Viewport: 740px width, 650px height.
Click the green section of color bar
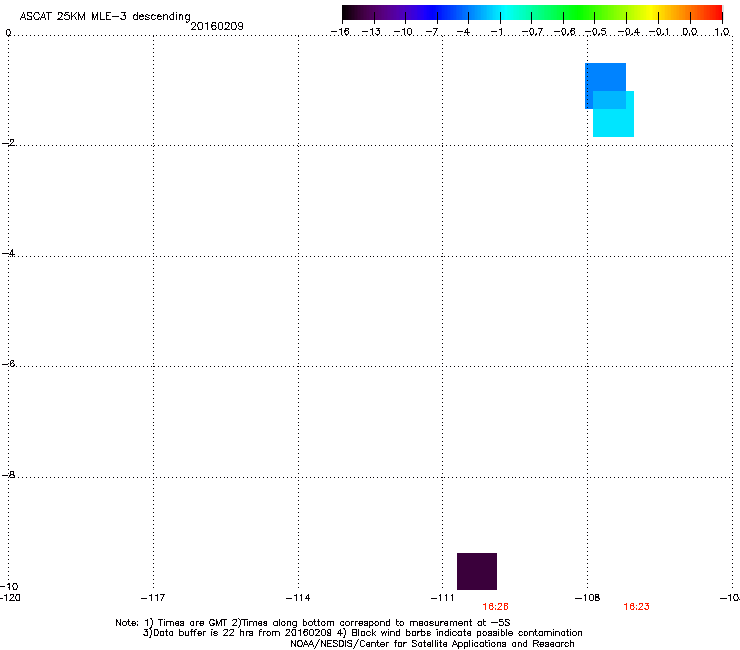coord(580,12)
